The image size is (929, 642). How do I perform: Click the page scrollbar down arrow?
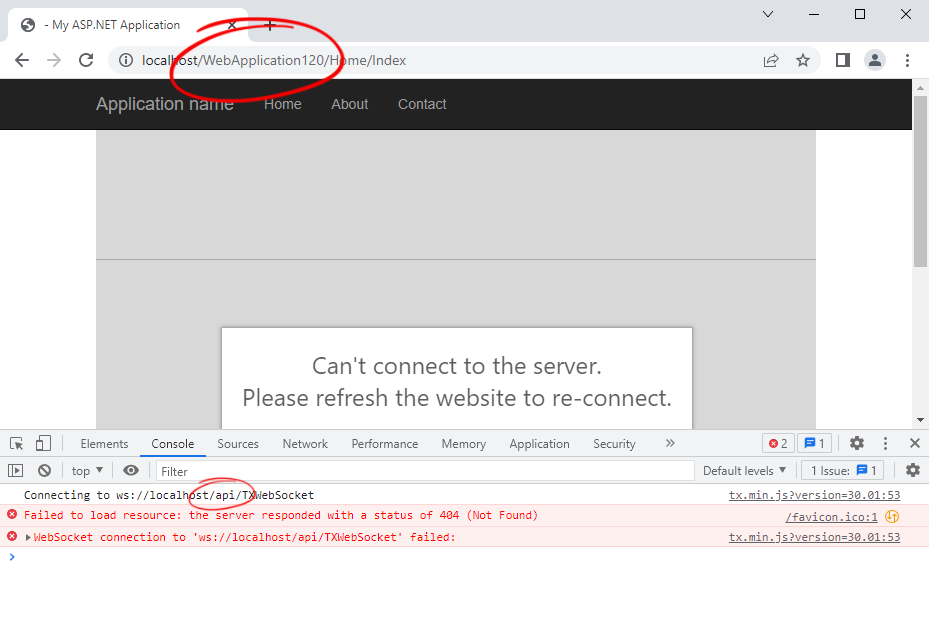pos(920,420)
